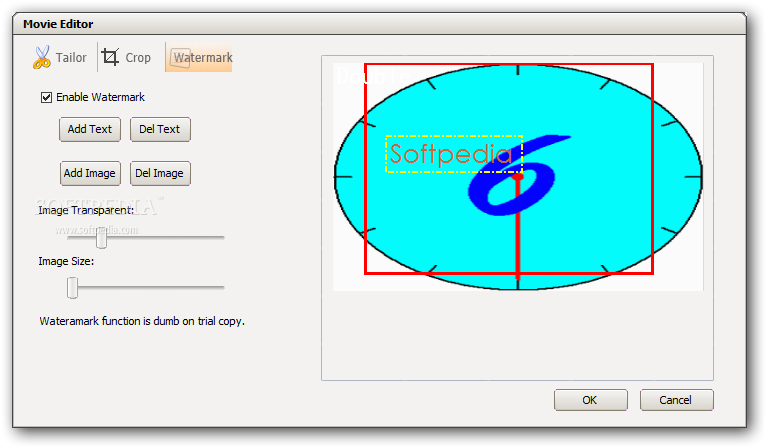Click the Del Image button

[x=160, y=173]
